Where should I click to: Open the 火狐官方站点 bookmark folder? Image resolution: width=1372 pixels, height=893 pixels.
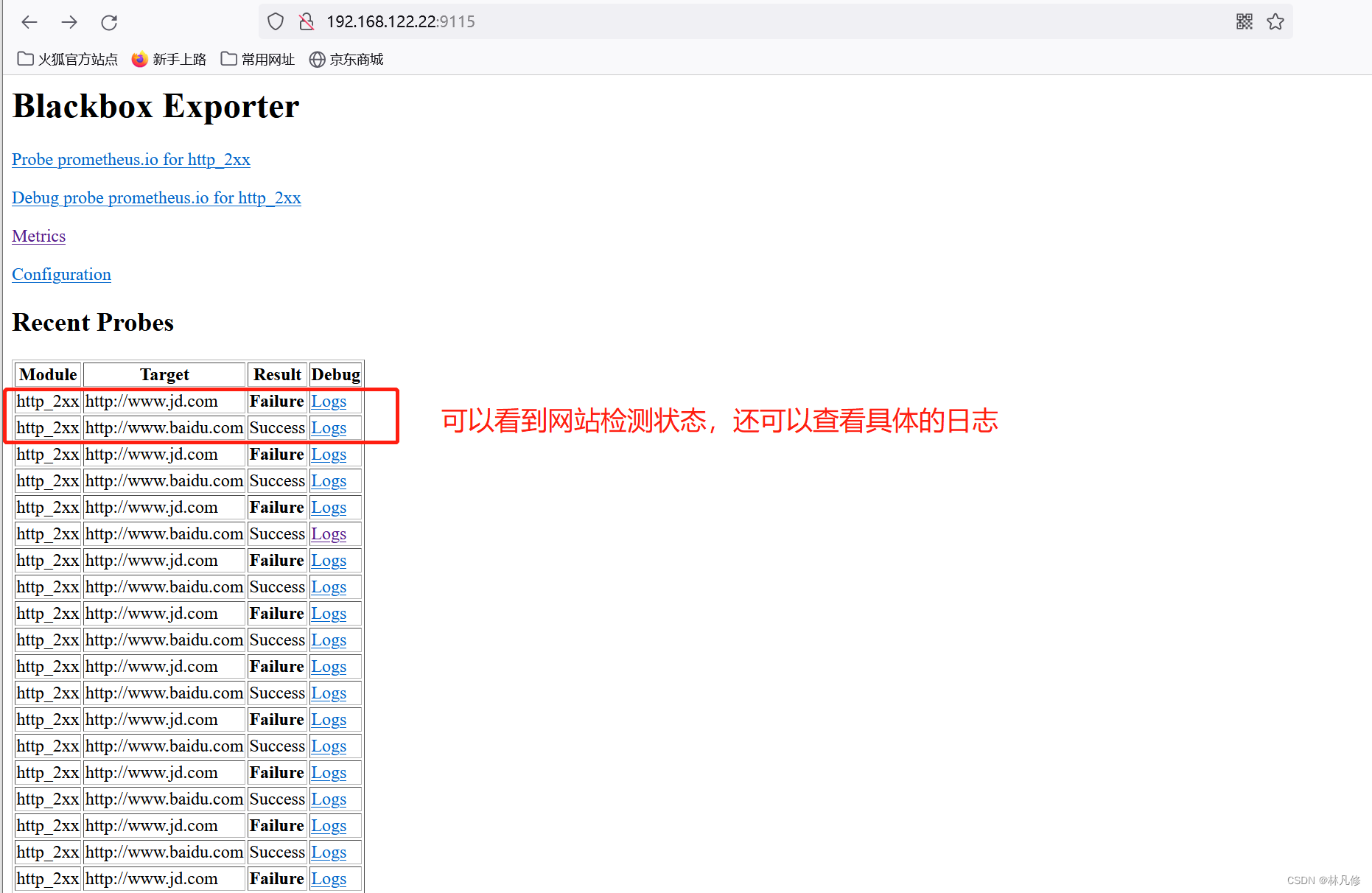click(x=68, y=59)
